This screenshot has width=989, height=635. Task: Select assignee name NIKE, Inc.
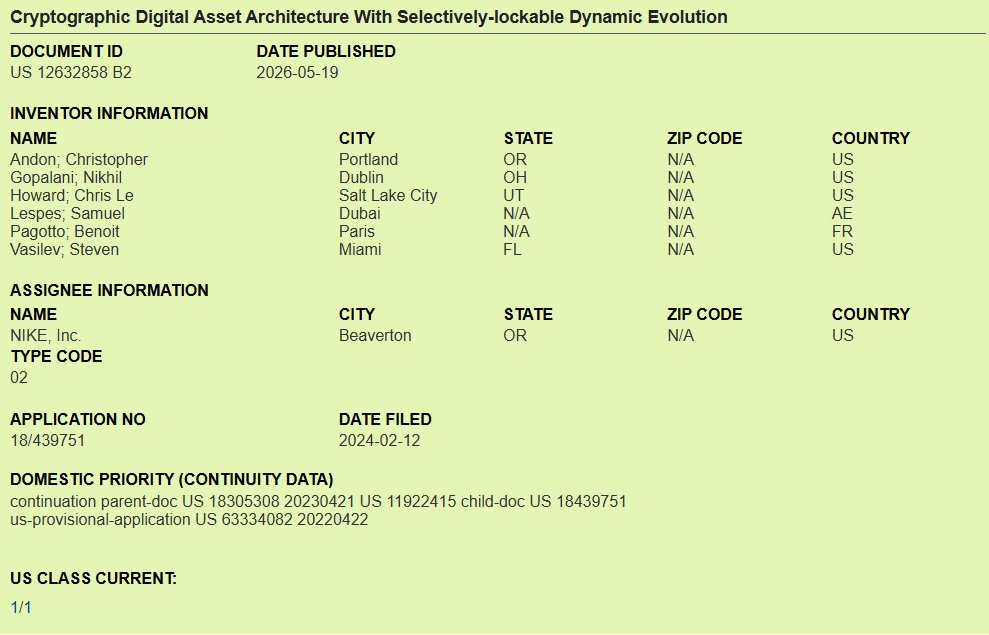[46, 335]
